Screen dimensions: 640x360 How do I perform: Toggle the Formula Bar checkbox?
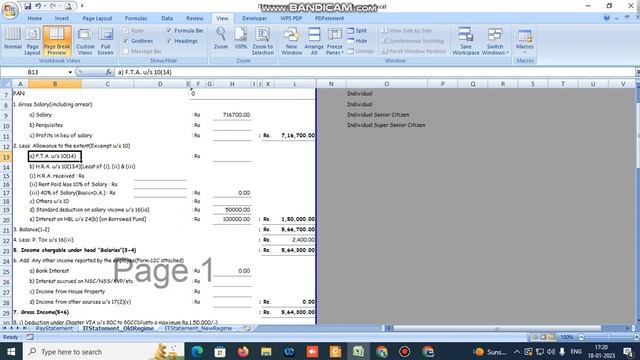pos(169,31)
